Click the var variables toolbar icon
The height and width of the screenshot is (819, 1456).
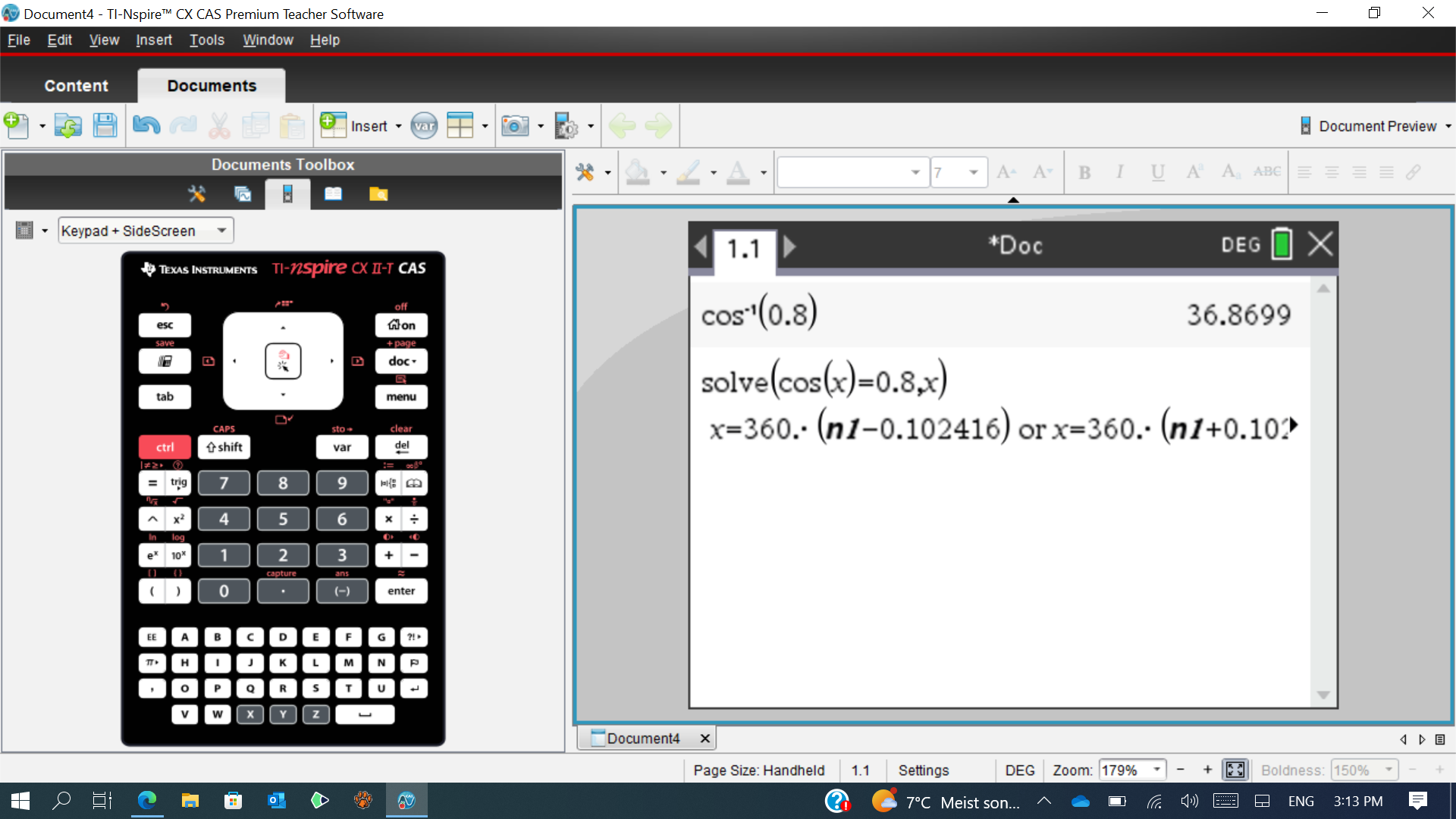pos(424,126)
